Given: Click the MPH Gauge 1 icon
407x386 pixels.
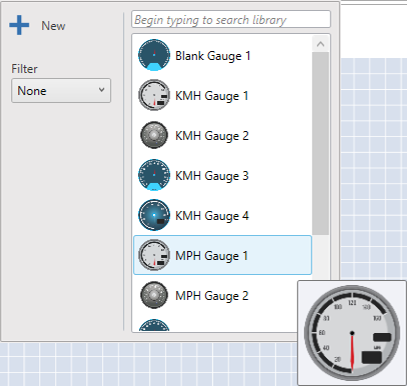Looking at the screenshot, I should 154,255.
